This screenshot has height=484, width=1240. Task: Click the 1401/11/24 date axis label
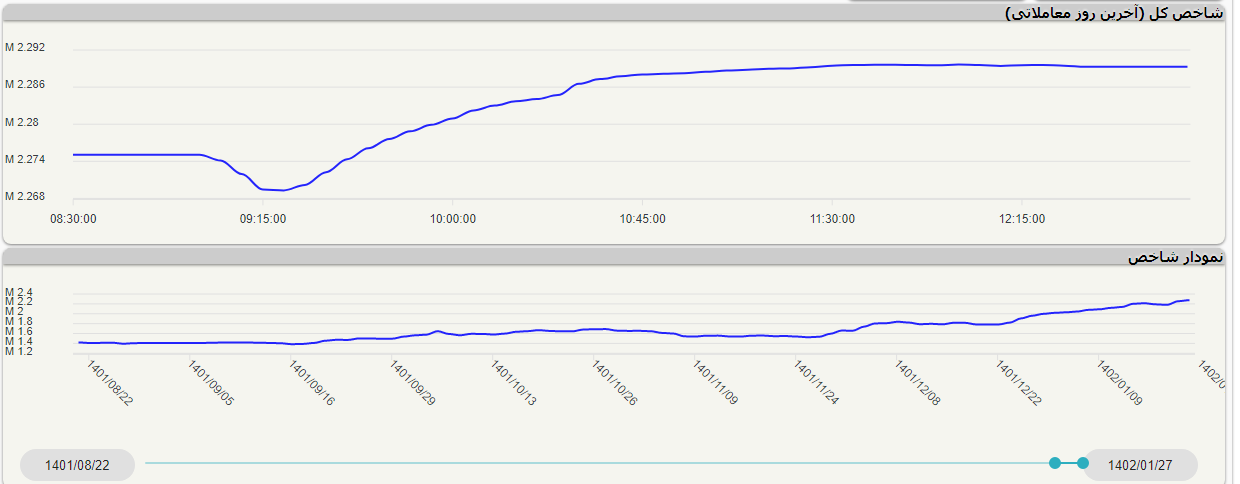(818, 383)
